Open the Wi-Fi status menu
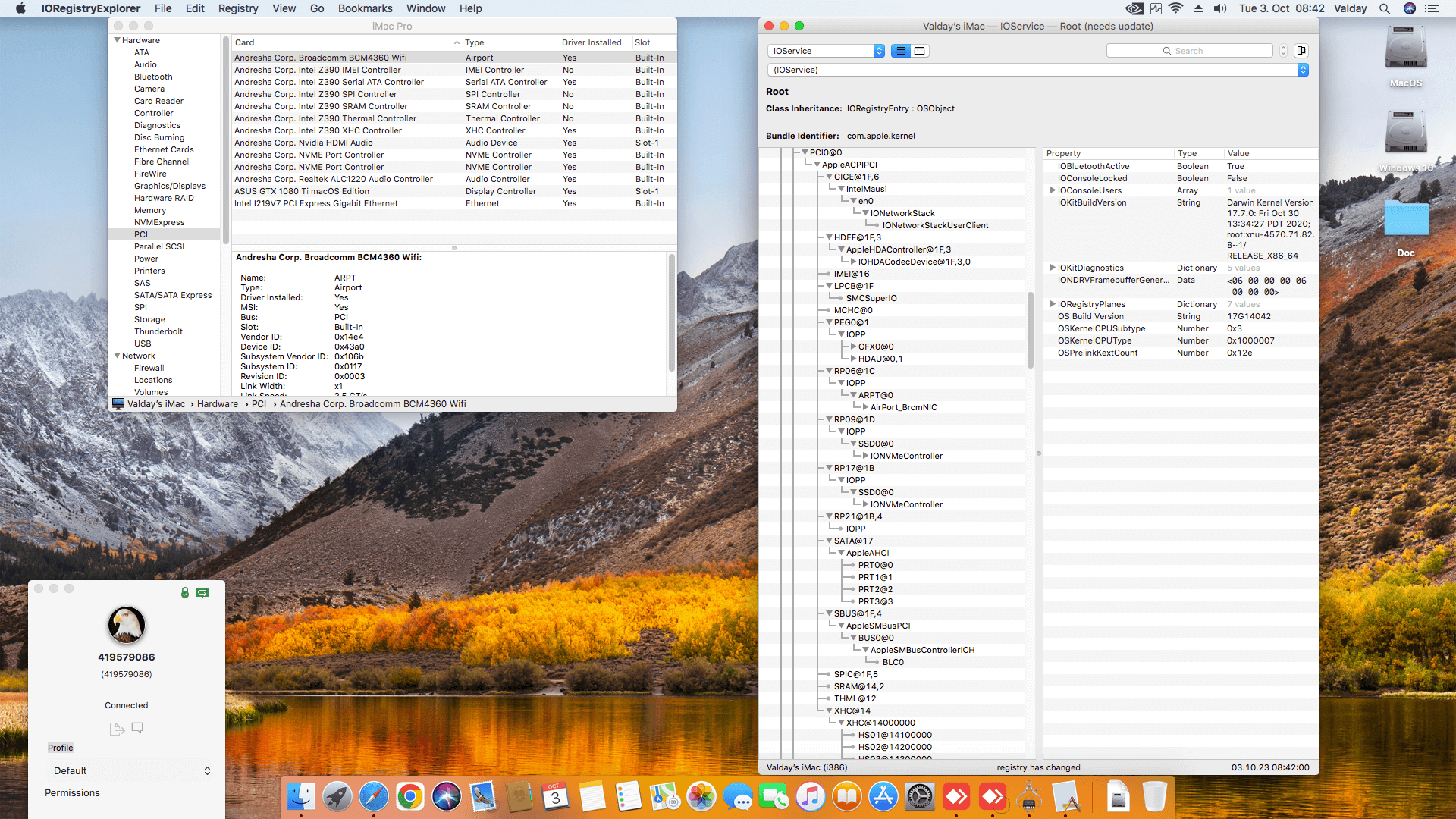 pyautogui.click(x=1176, y=8)
